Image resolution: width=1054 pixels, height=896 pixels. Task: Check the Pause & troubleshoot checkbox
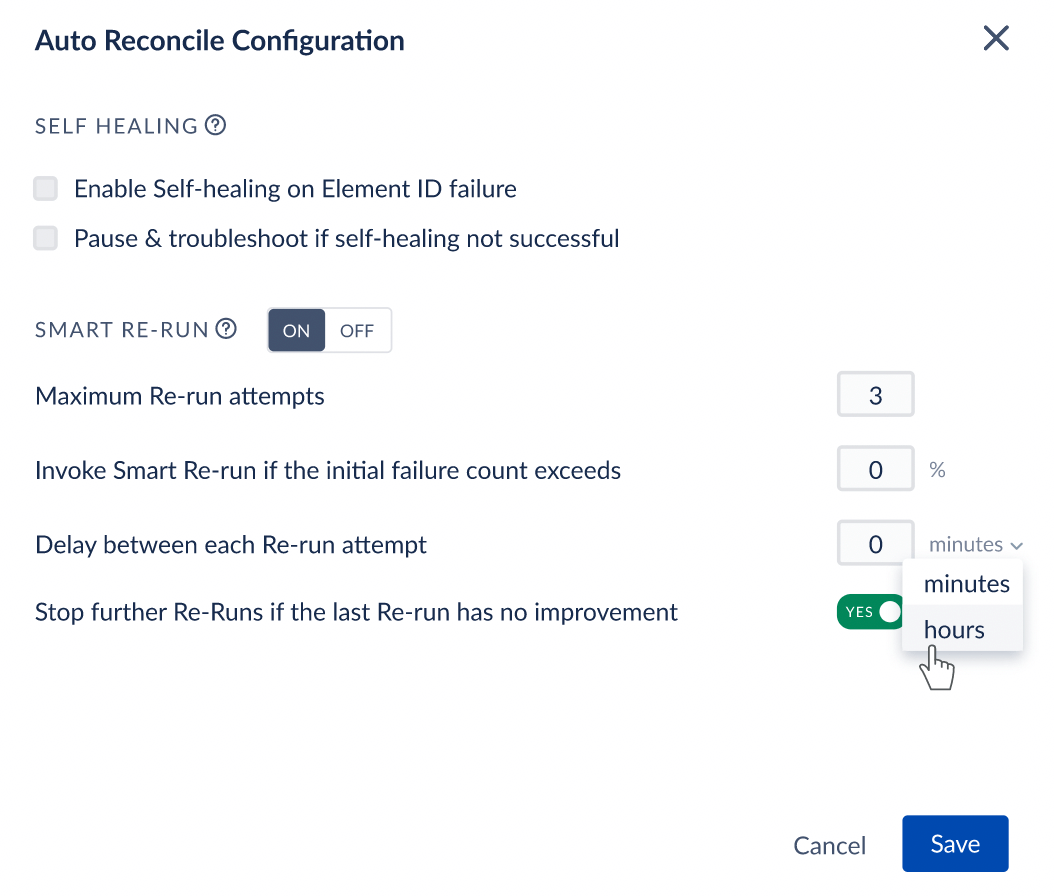click(46, 238)
